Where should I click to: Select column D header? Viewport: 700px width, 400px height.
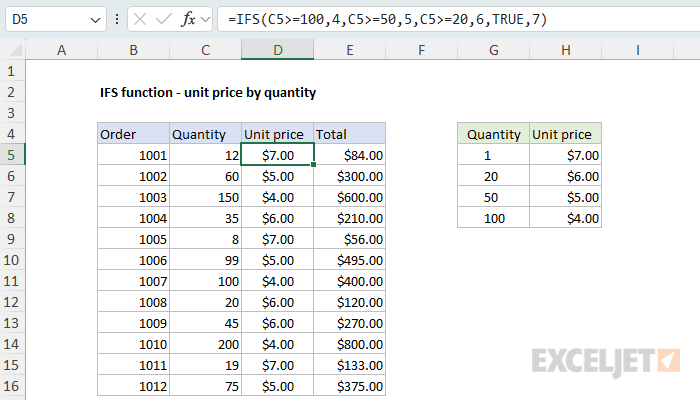[x=278, y=50]
